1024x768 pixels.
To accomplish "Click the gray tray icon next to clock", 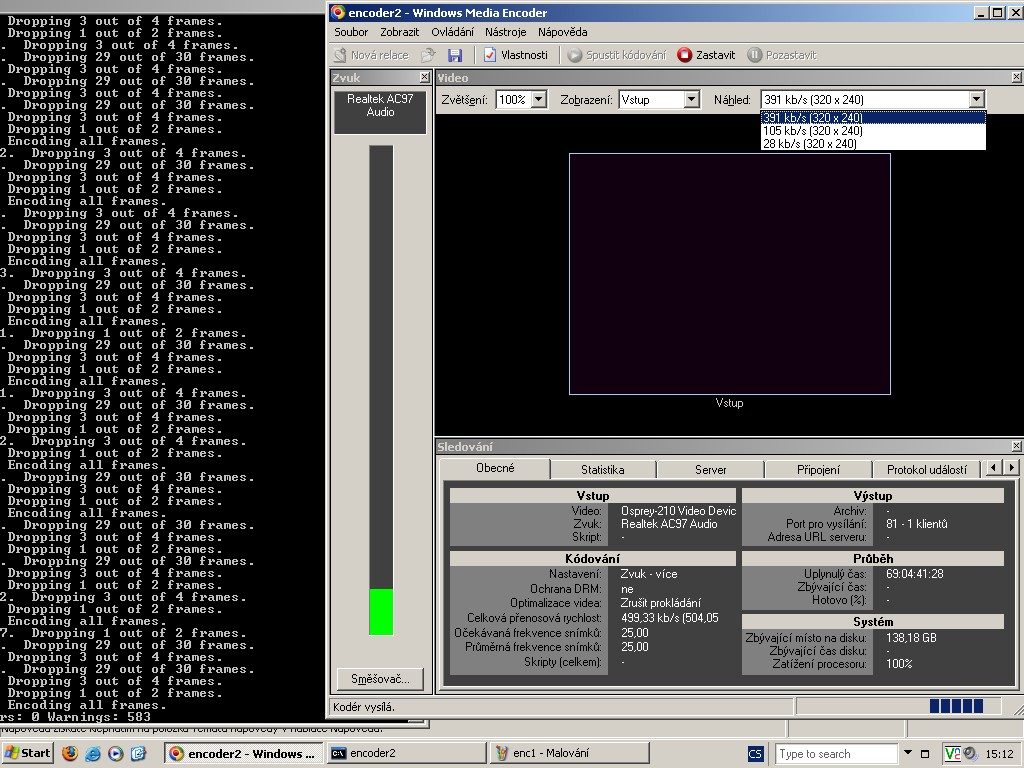I will tap(970, 754).
